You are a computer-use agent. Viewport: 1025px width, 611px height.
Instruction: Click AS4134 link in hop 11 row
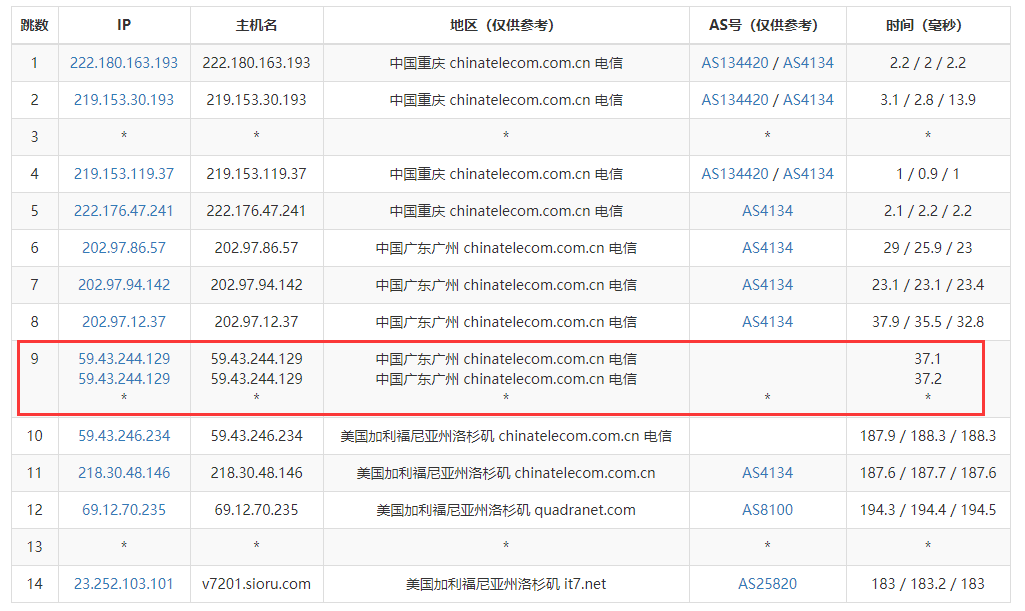click(767, 473)
